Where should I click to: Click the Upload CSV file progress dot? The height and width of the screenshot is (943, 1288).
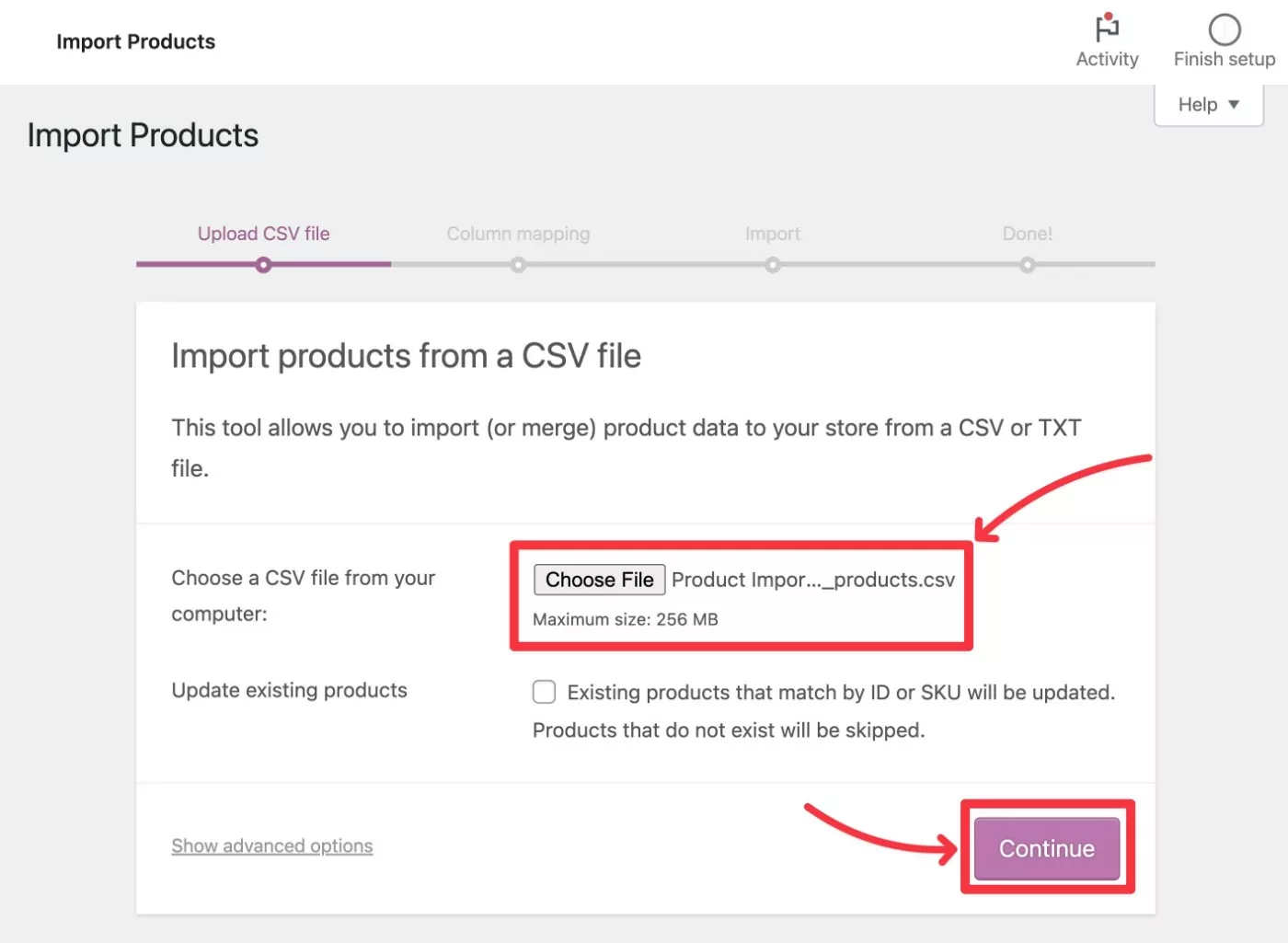264,265
